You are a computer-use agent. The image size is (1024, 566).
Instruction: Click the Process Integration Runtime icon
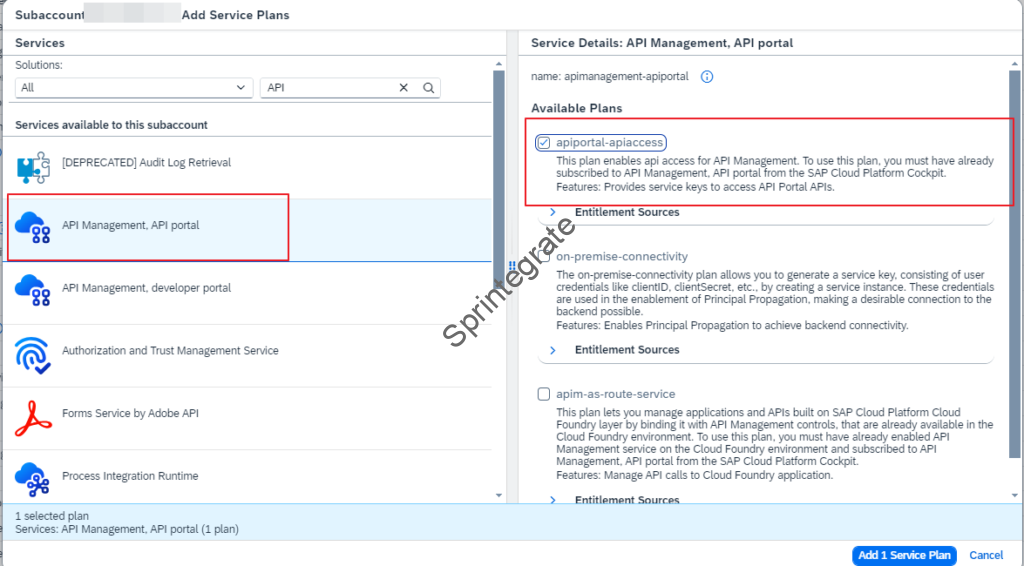tap(33, 480)
